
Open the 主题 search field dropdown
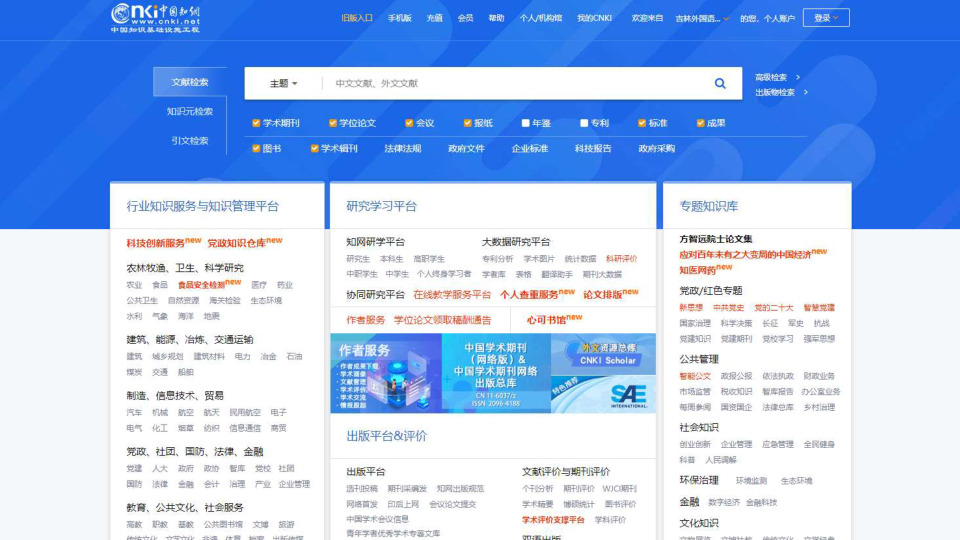[283, 83]
